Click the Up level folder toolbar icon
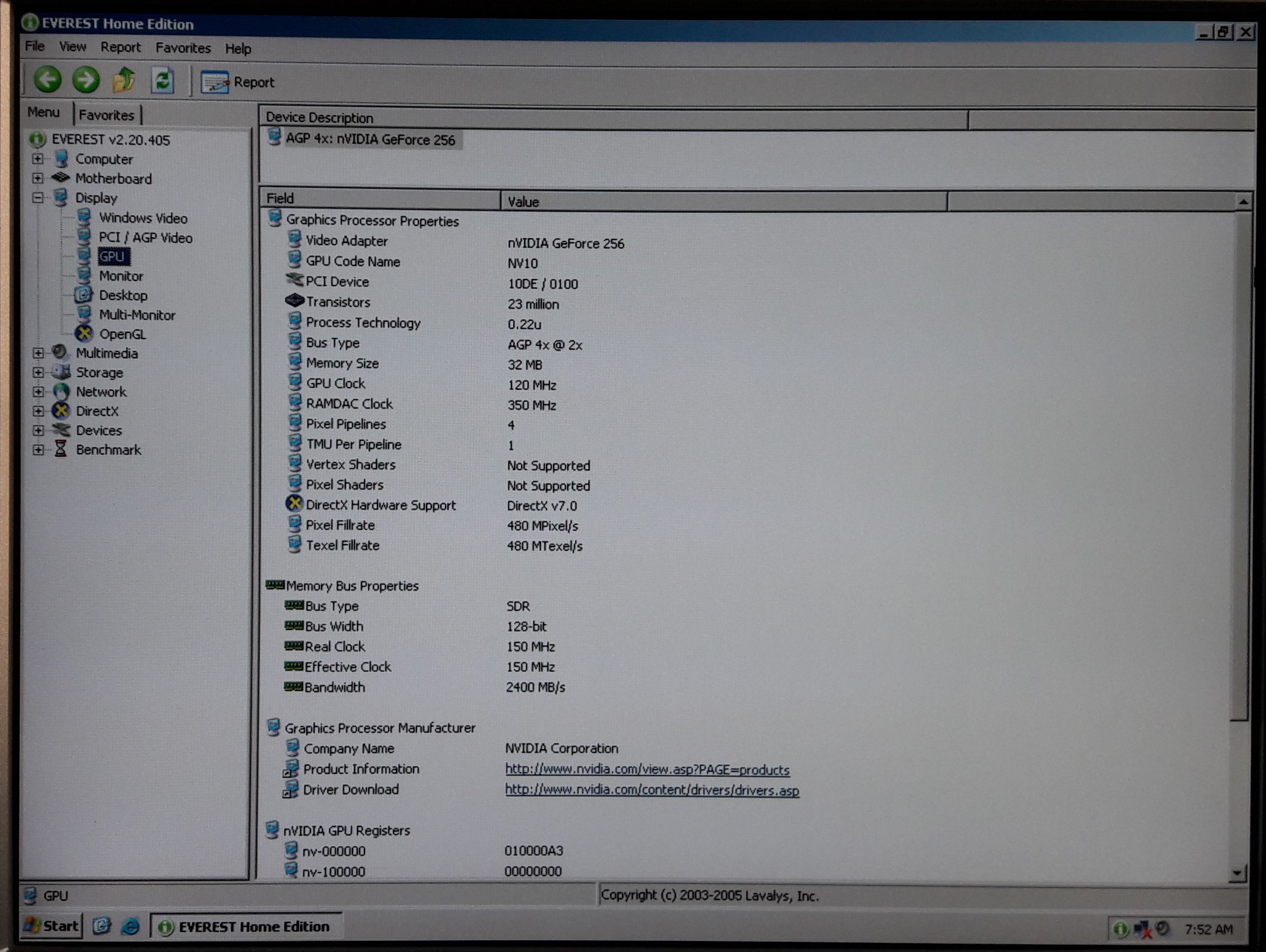The height and width of the screenshot is (952, 1266). [x=124, y=80]
